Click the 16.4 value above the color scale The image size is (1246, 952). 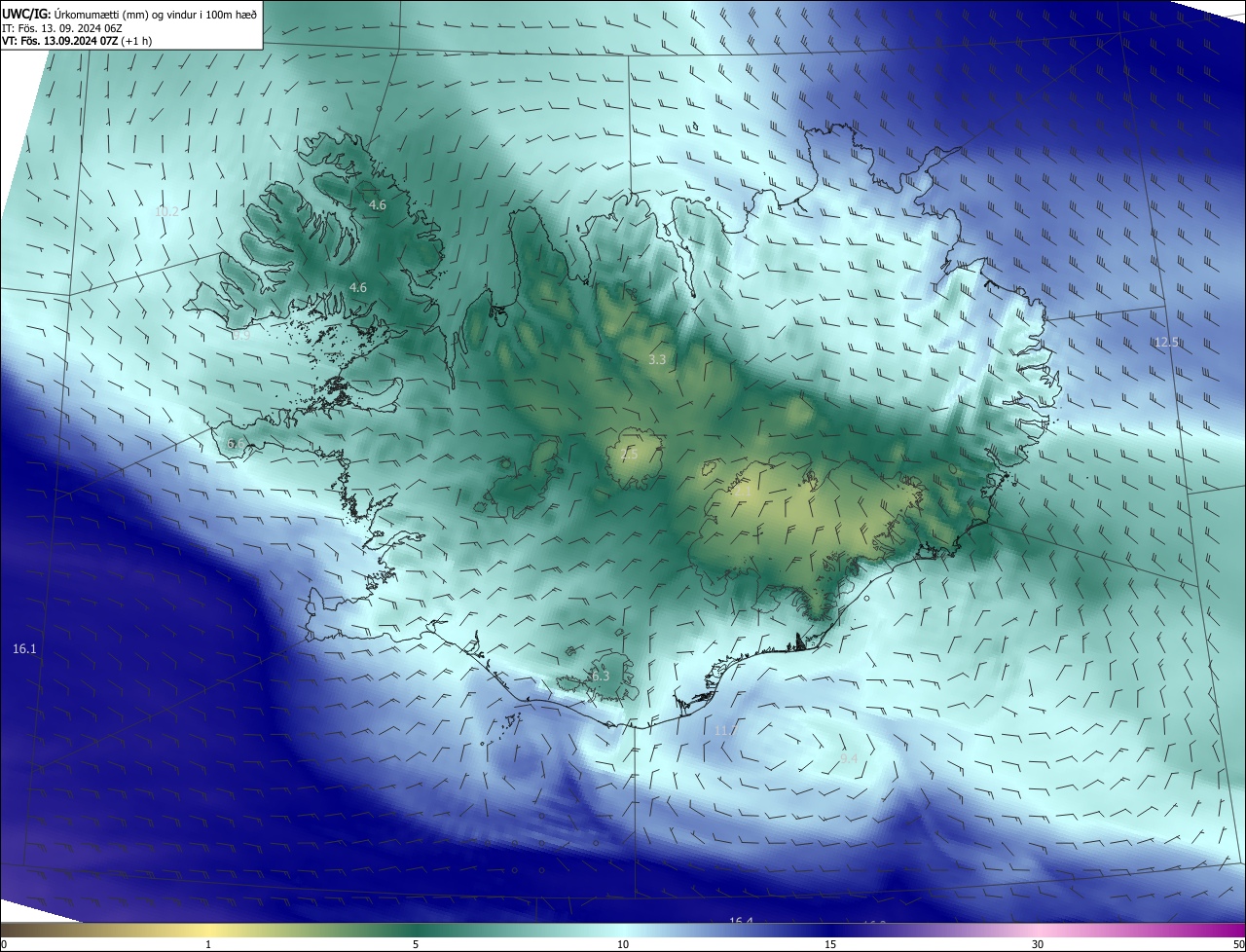pos(742,920)
